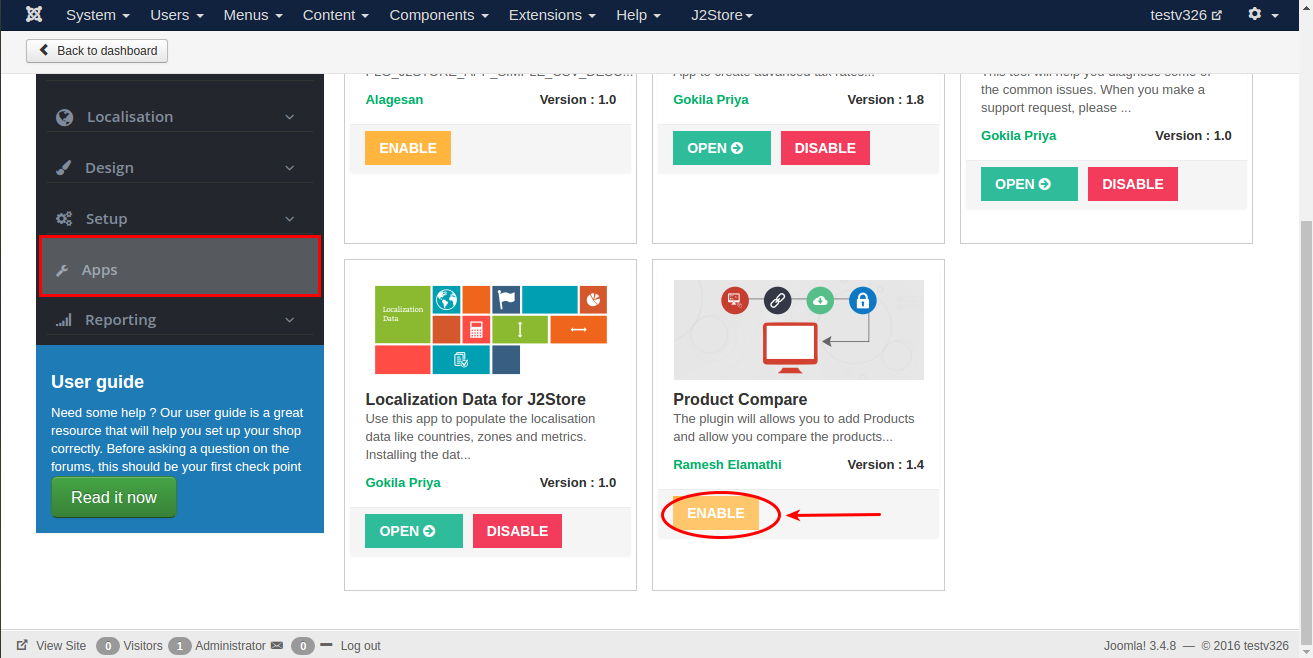Open the diagnostic tool app
Screen dimensions: 1313x658
(x=1029, y=184)
